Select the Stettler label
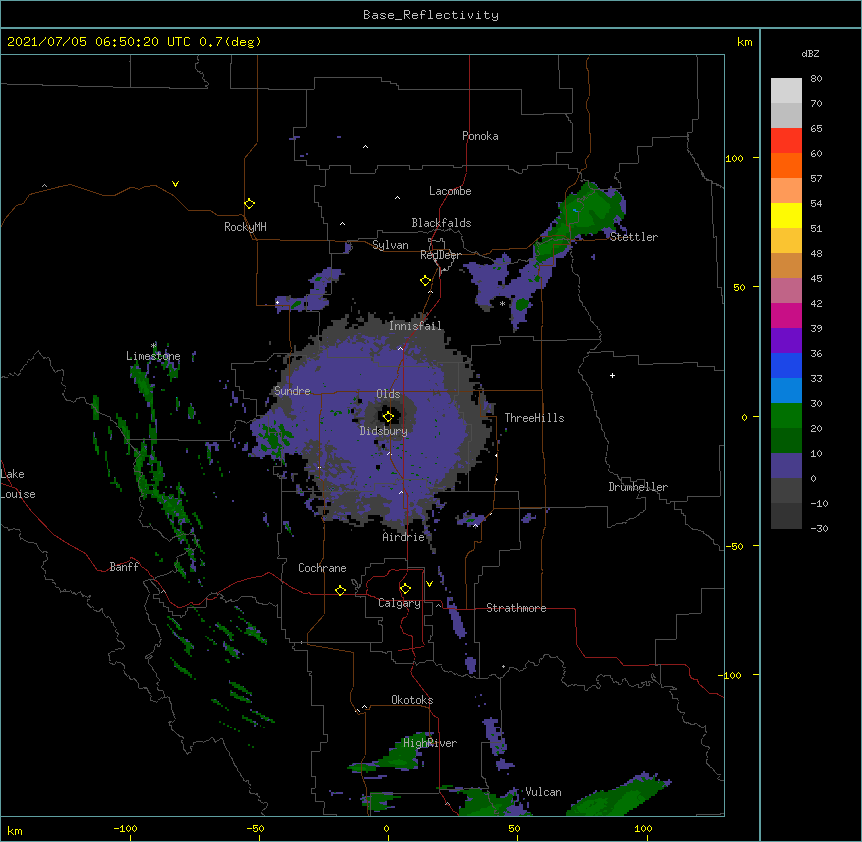Screen dimensions: 862x842 633,237
